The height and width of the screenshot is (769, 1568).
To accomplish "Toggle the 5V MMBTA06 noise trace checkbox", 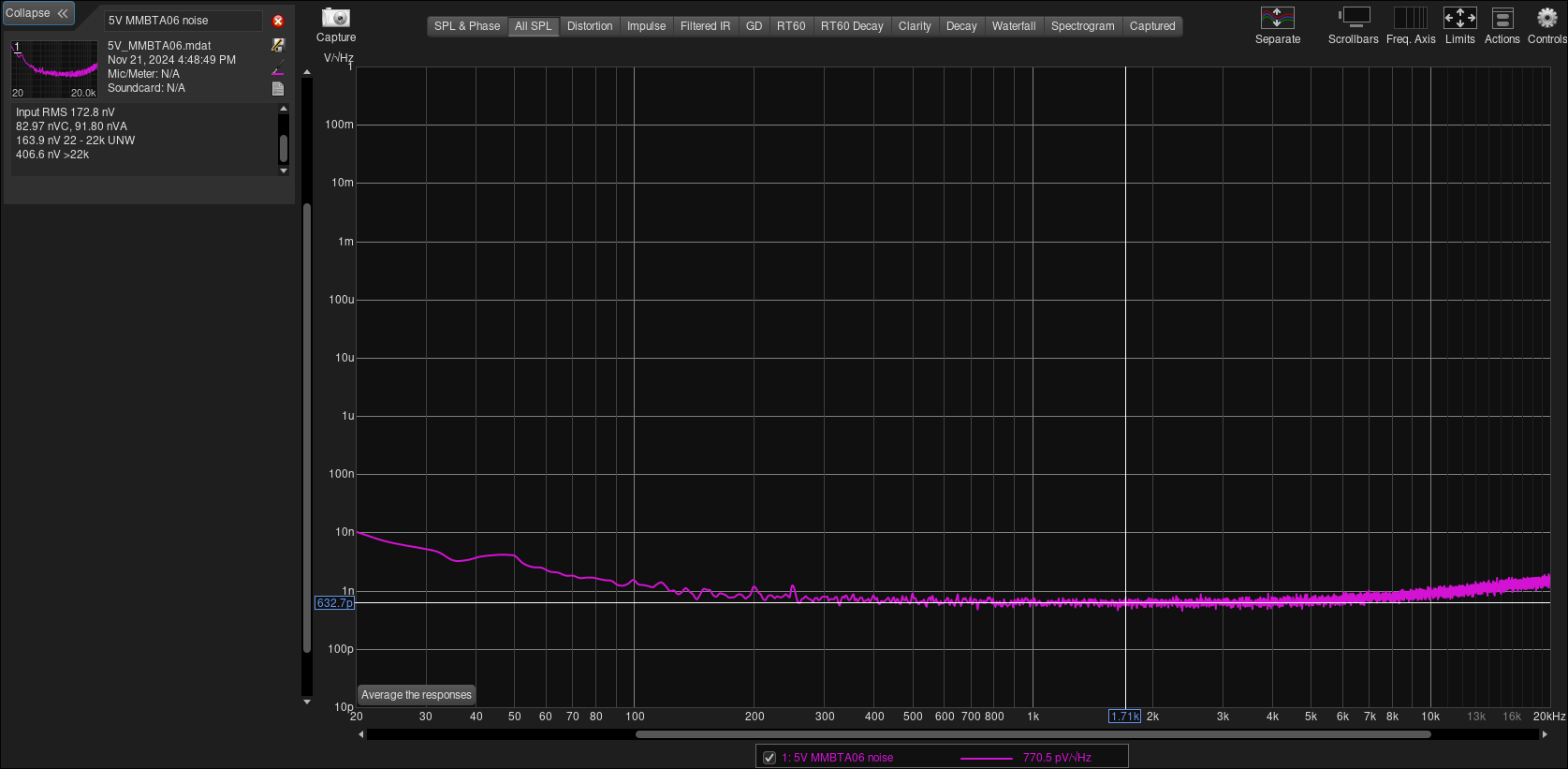I will [x=769, y=758].
